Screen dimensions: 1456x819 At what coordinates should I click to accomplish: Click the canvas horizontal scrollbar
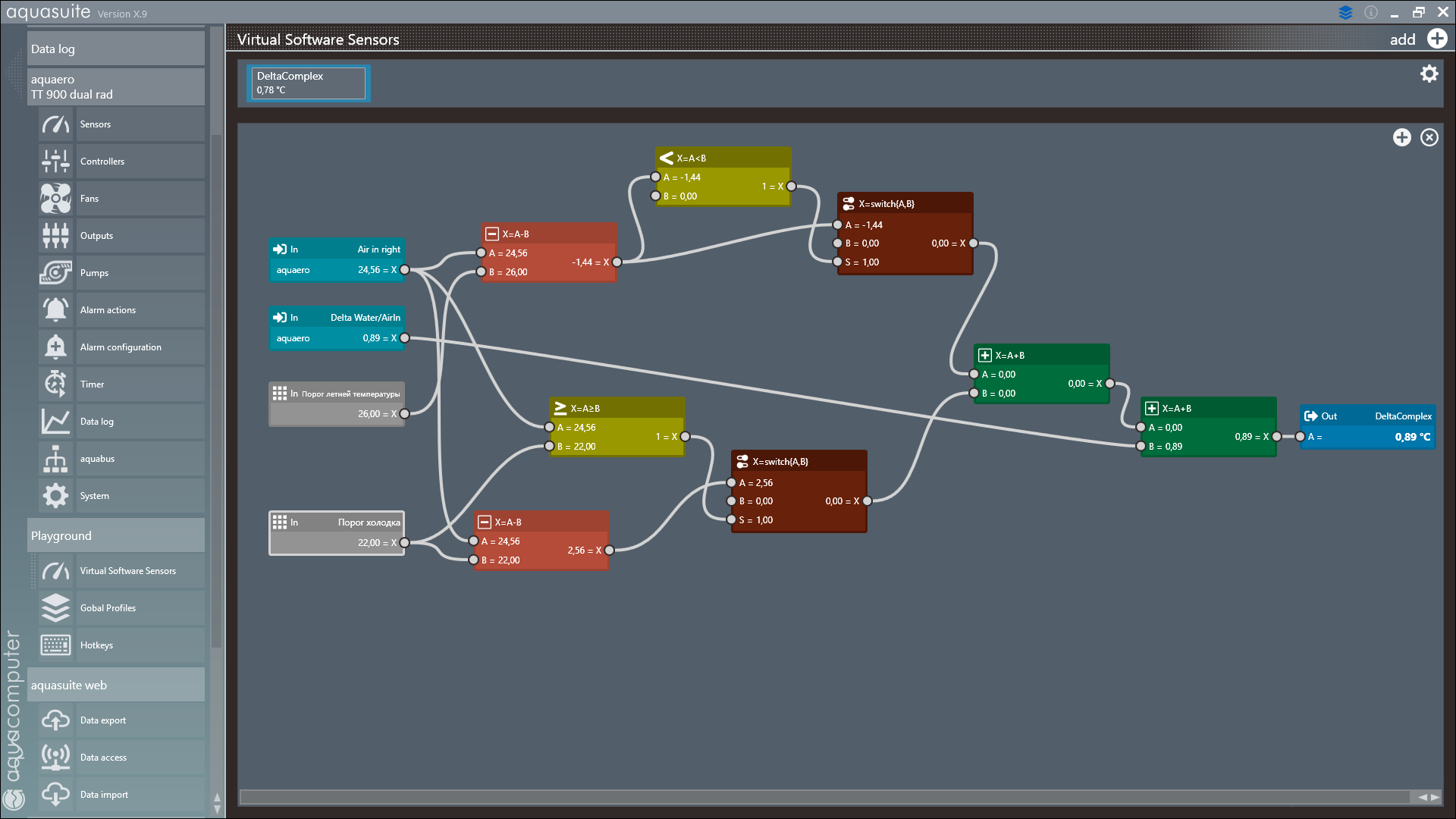[823, 796]
